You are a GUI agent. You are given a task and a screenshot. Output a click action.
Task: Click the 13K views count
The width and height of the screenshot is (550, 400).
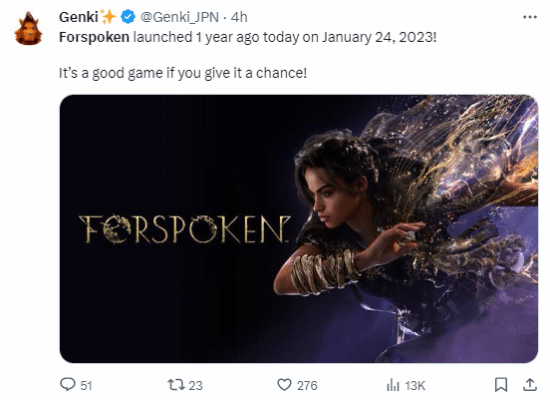[415, 386]
